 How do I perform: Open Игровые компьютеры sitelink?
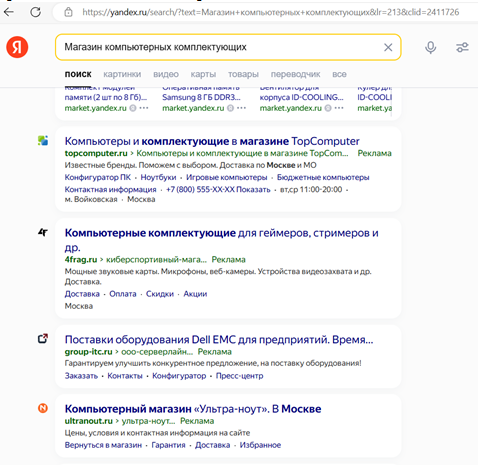227,177
